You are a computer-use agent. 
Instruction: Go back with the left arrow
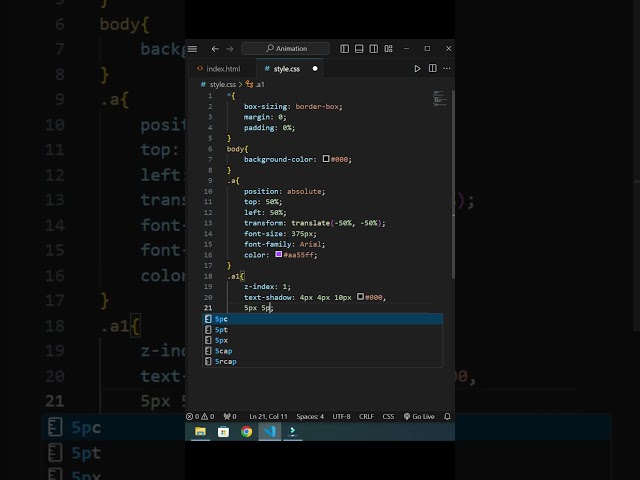(x=215, y=49)
